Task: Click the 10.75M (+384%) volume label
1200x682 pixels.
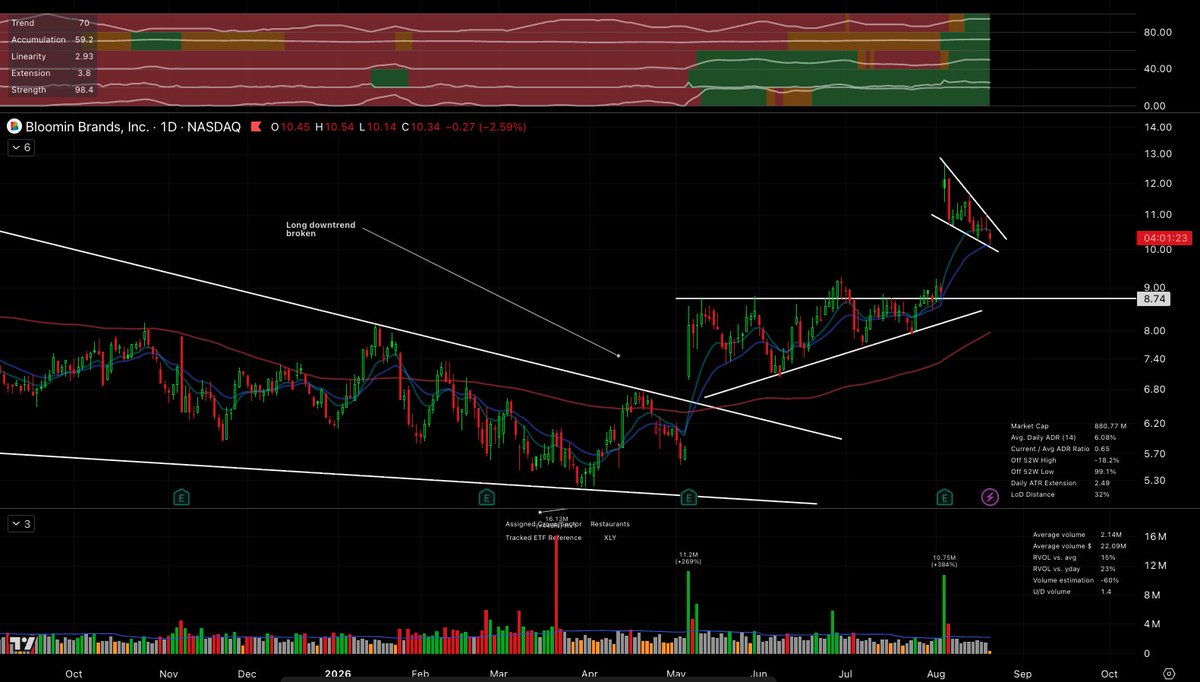Action: [943, 560]
